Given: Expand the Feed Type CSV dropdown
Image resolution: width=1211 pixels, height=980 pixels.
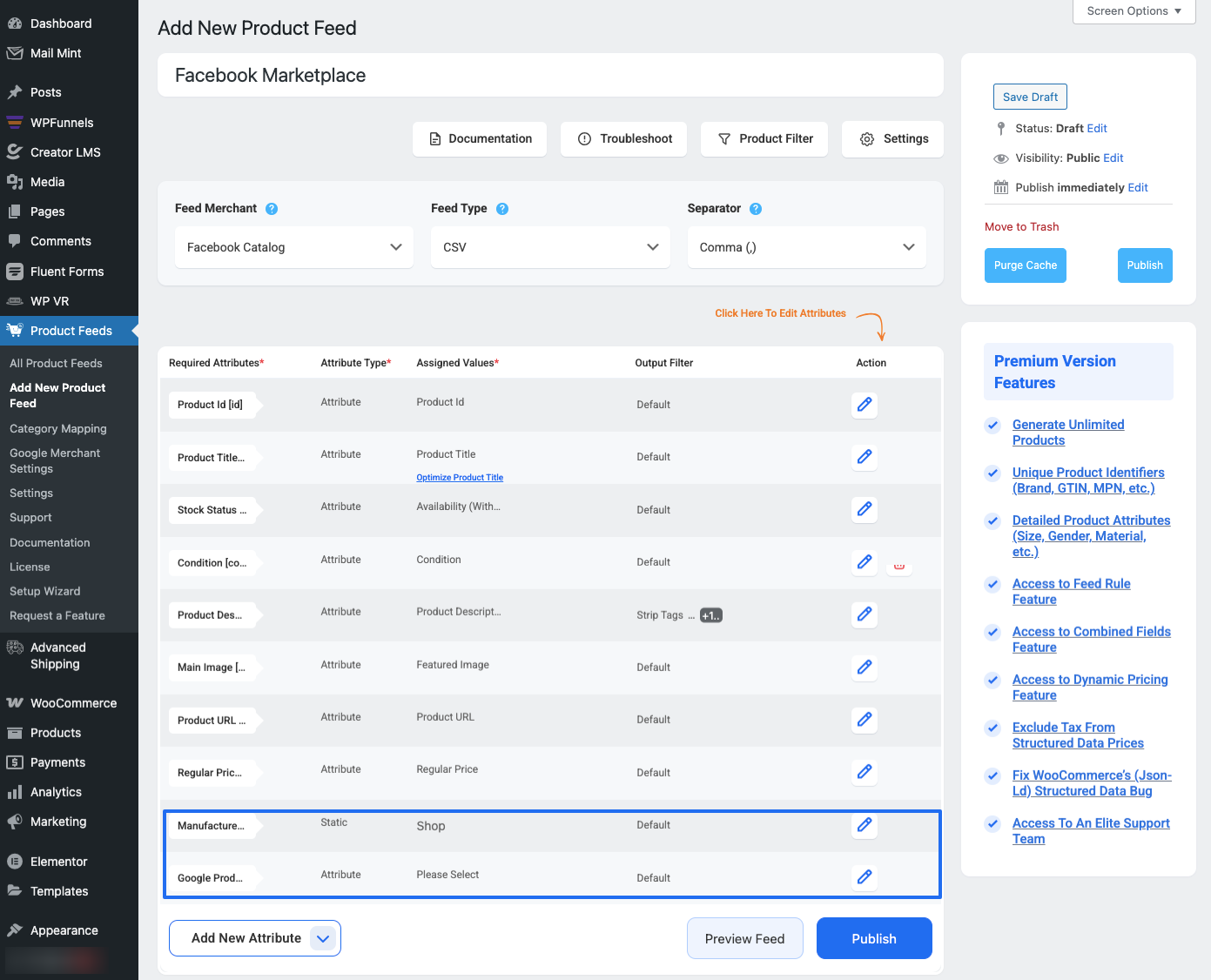Looking at the screenshot, I should [549, 247].
